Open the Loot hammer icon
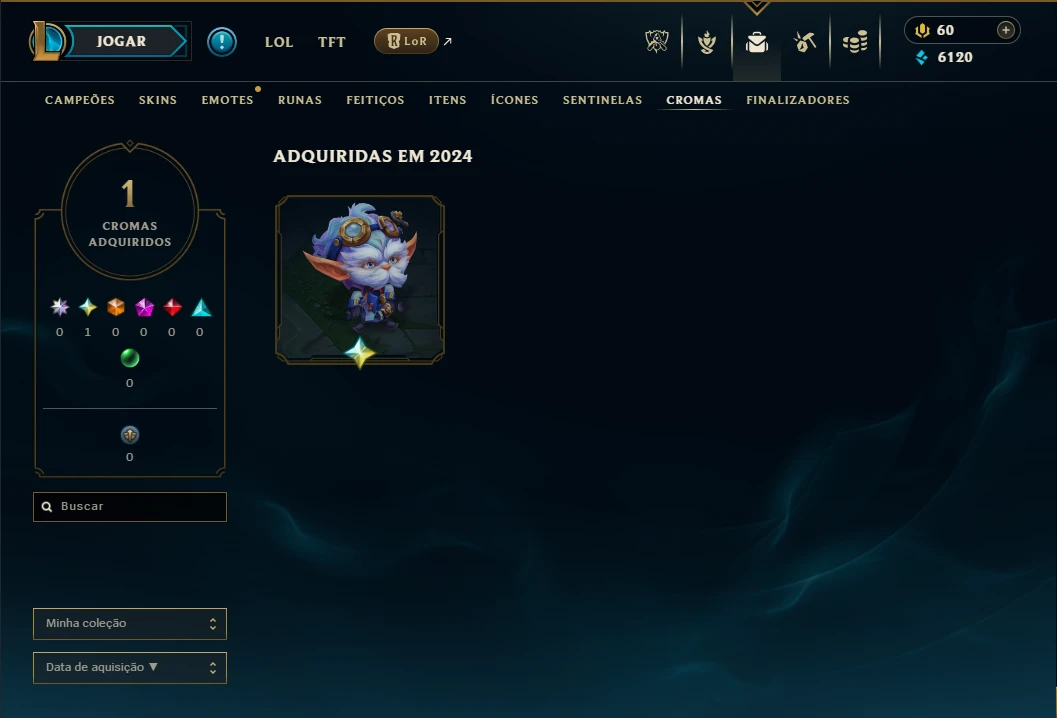1057x718 pixels. click(x=805, y=42)
